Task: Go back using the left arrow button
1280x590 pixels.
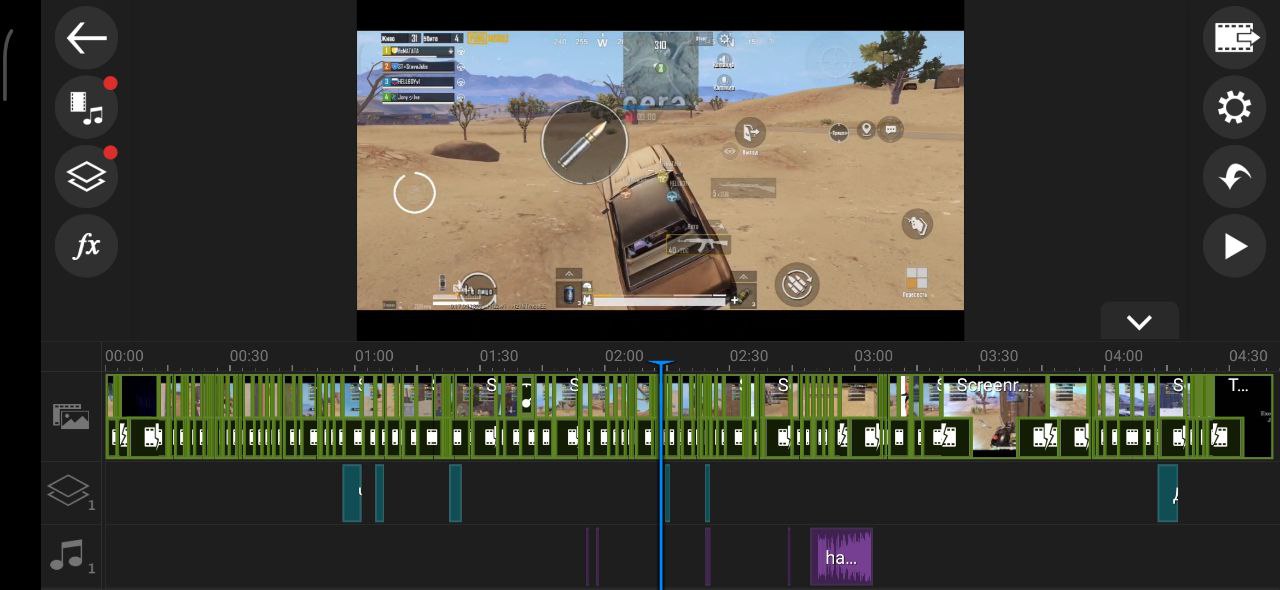Action: point(87,38)
